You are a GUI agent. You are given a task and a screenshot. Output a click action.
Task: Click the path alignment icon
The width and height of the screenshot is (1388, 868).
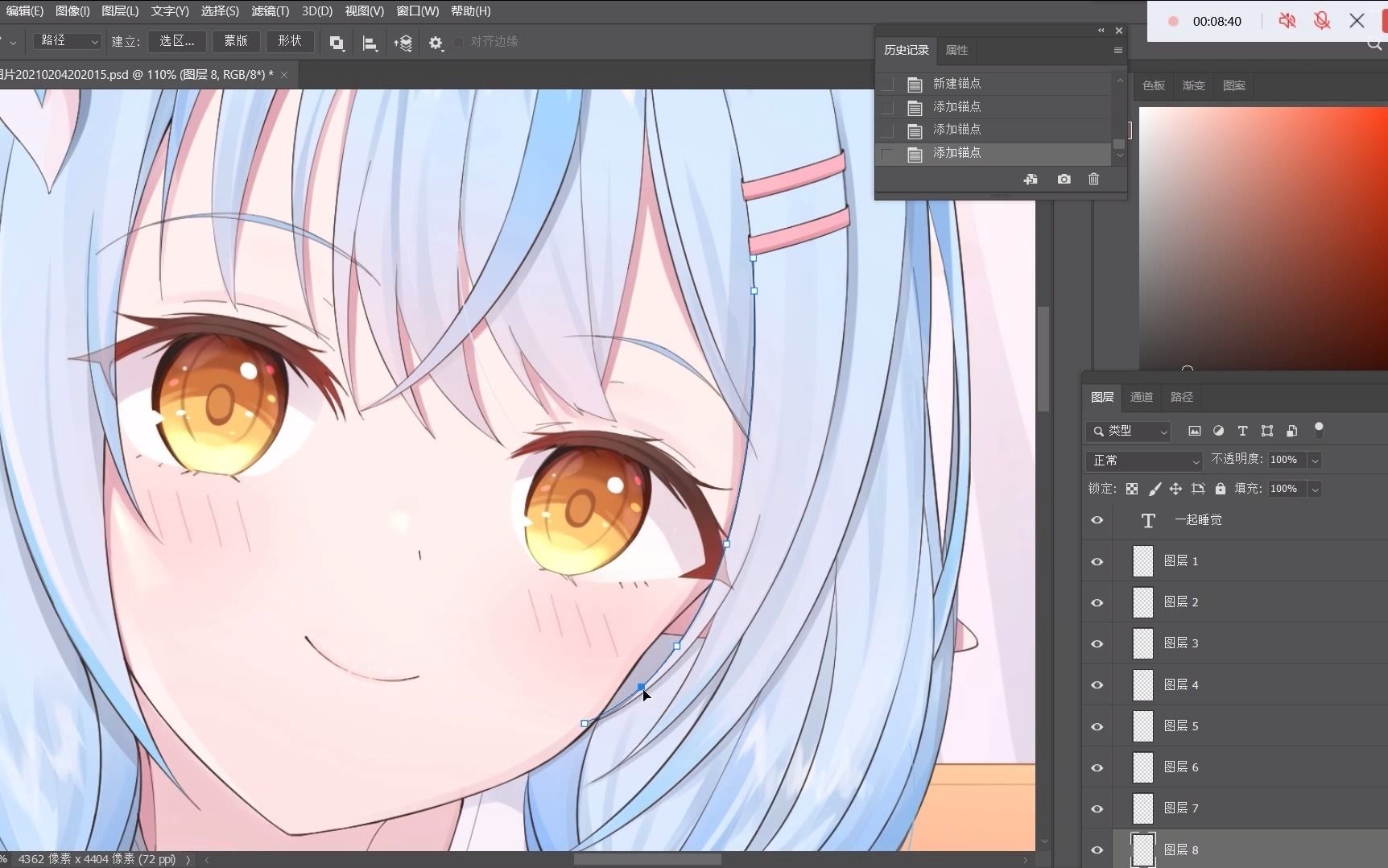370,43
